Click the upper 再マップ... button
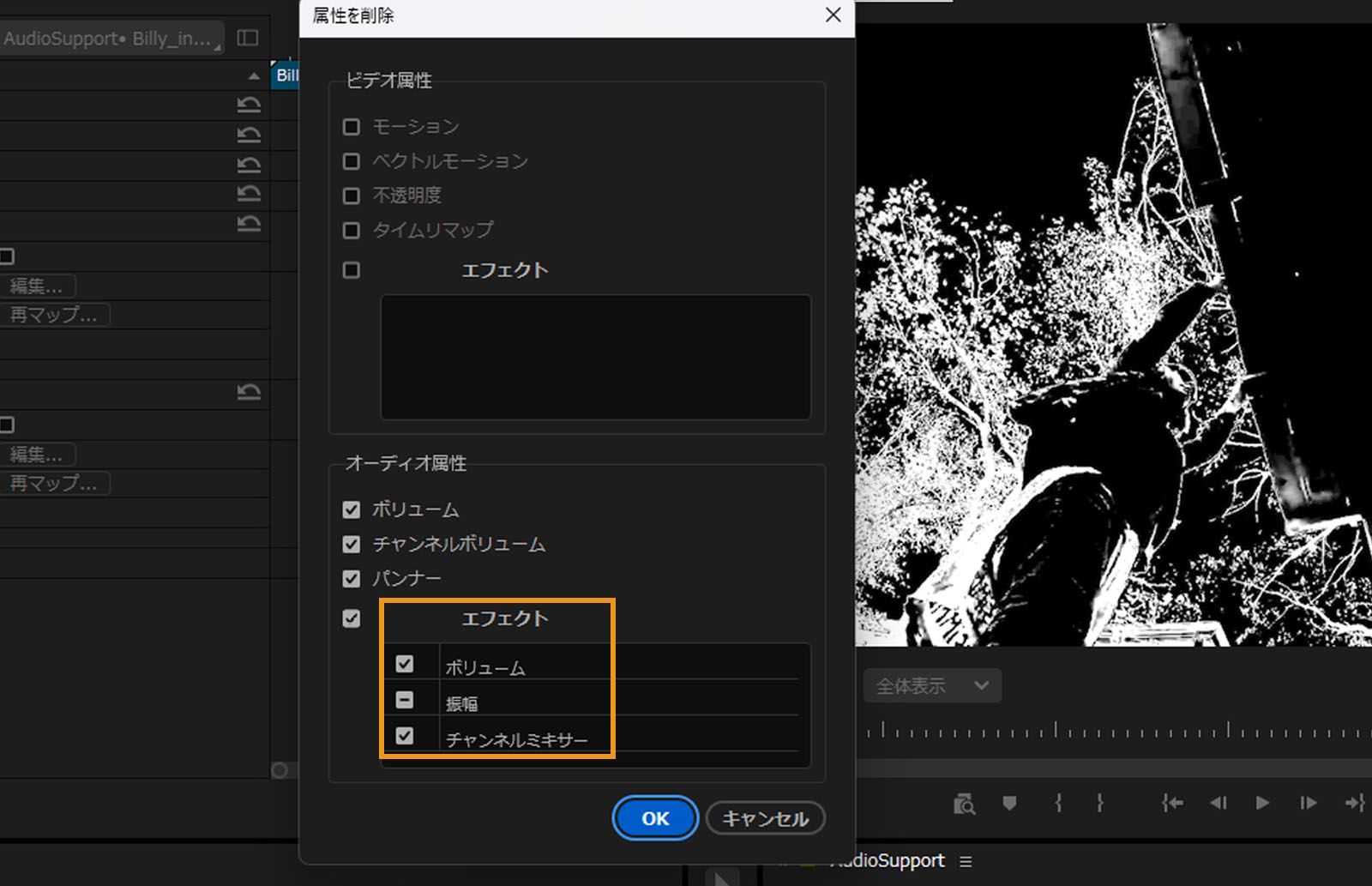The width and height of the screenshot is (1372, 886). [55, 315]
